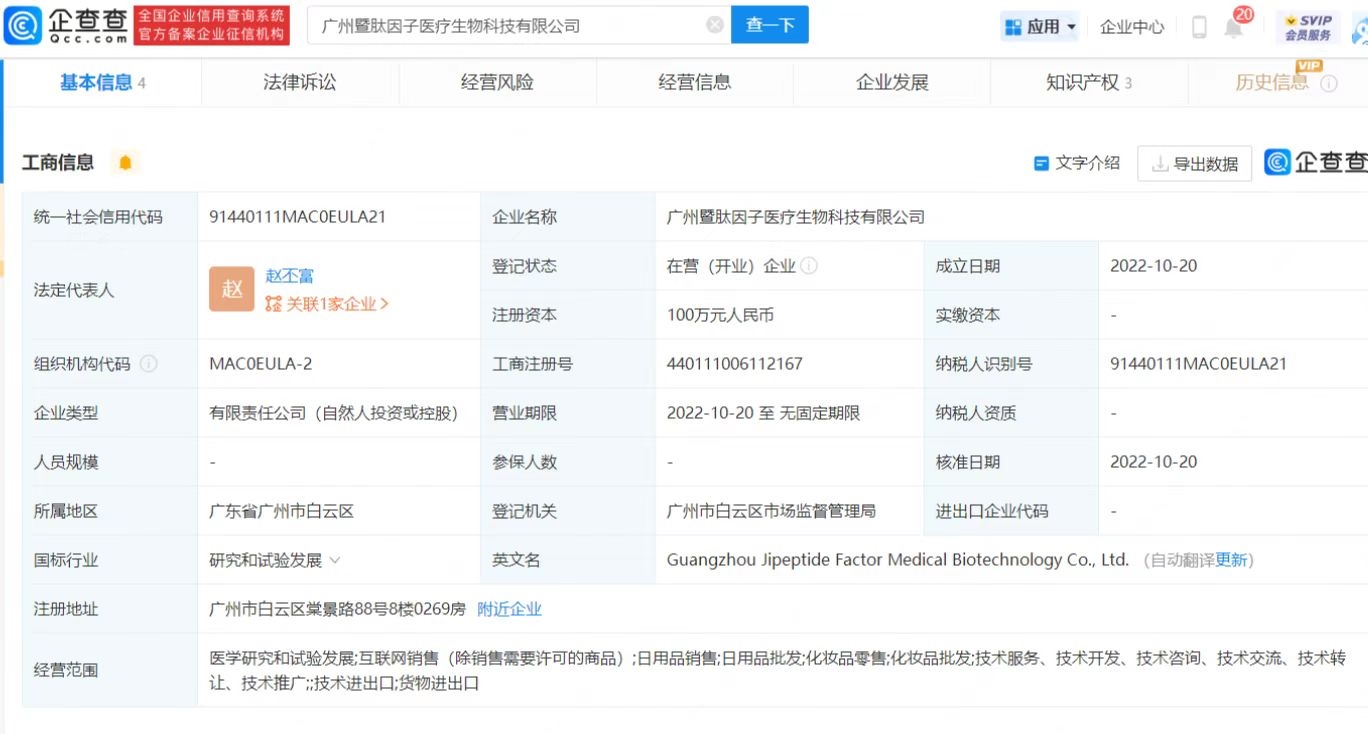Image resolution: width=1368 pixels, height=734 pixels.
Task: Go to the 经营风险 tab
Action: pos(497,83)
